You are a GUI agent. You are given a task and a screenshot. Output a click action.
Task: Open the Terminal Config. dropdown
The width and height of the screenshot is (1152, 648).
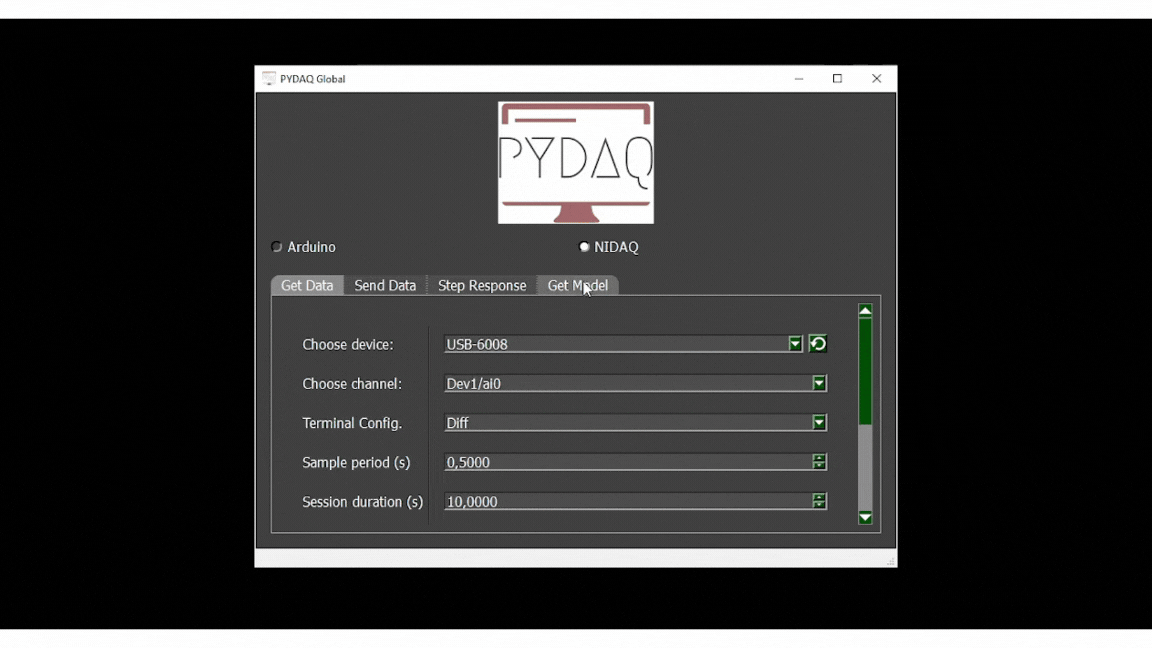(819, 423)
